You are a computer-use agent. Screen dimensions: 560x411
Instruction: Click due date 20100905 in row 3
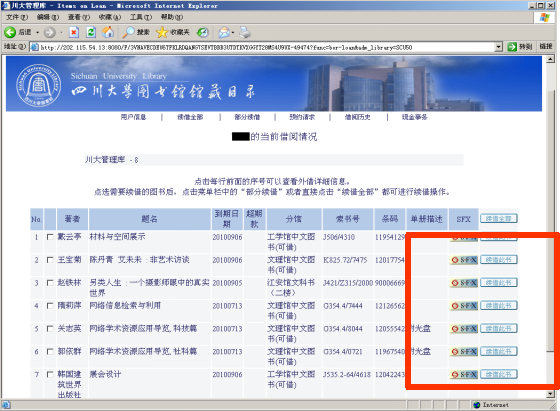pyautogui.click(x=227, y=283)
